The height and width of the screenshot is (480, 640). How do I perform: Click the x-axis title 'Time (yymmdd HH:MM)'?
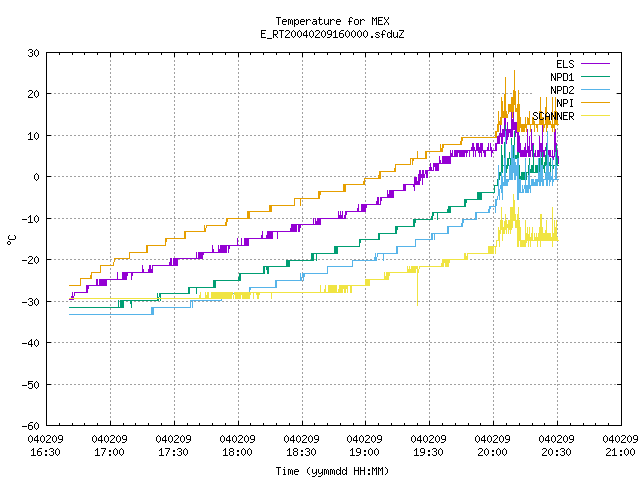[332, 471]
